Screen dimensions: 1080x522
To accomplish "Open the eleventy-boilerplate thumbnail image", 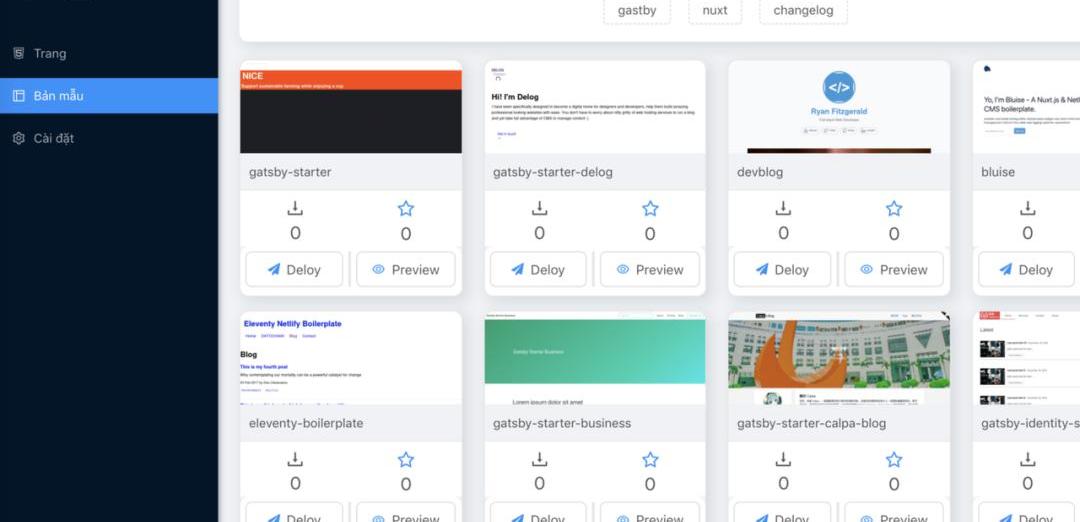I will tap(351, 358).
